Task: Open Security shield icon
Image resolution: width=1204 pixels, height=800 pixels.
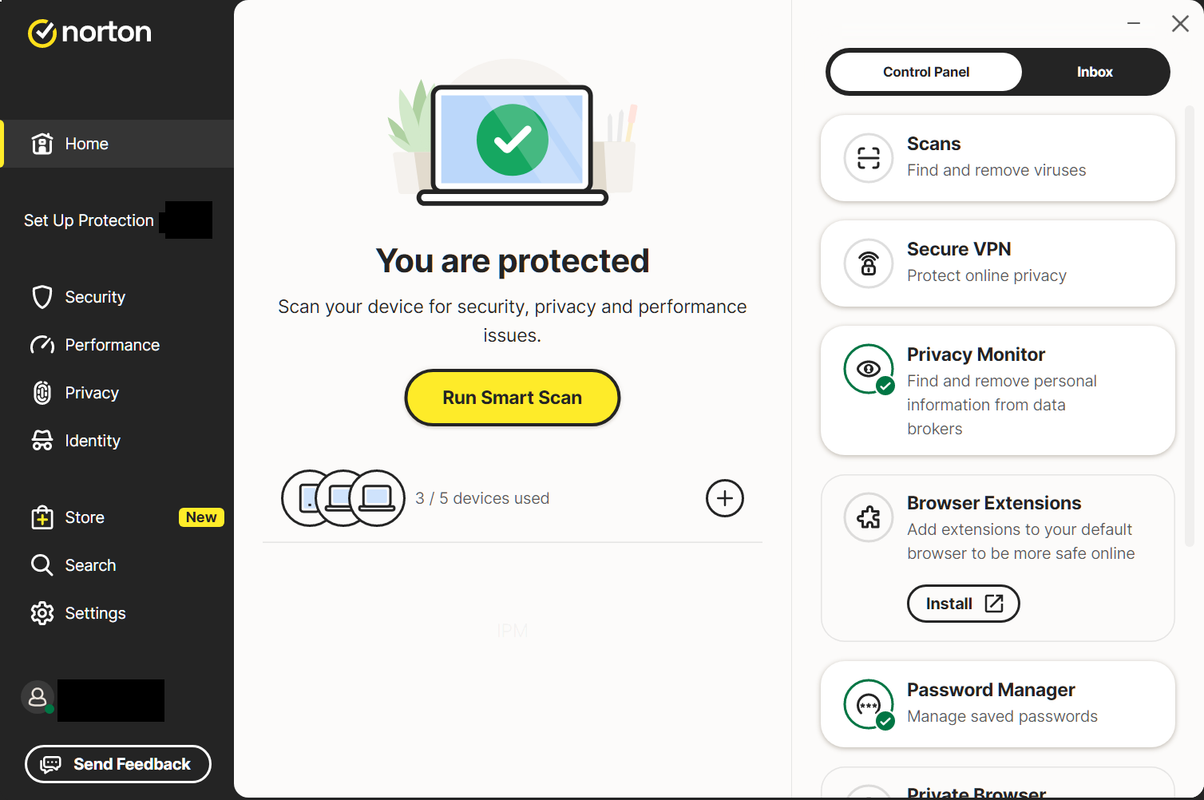Action: click(42, 297)
